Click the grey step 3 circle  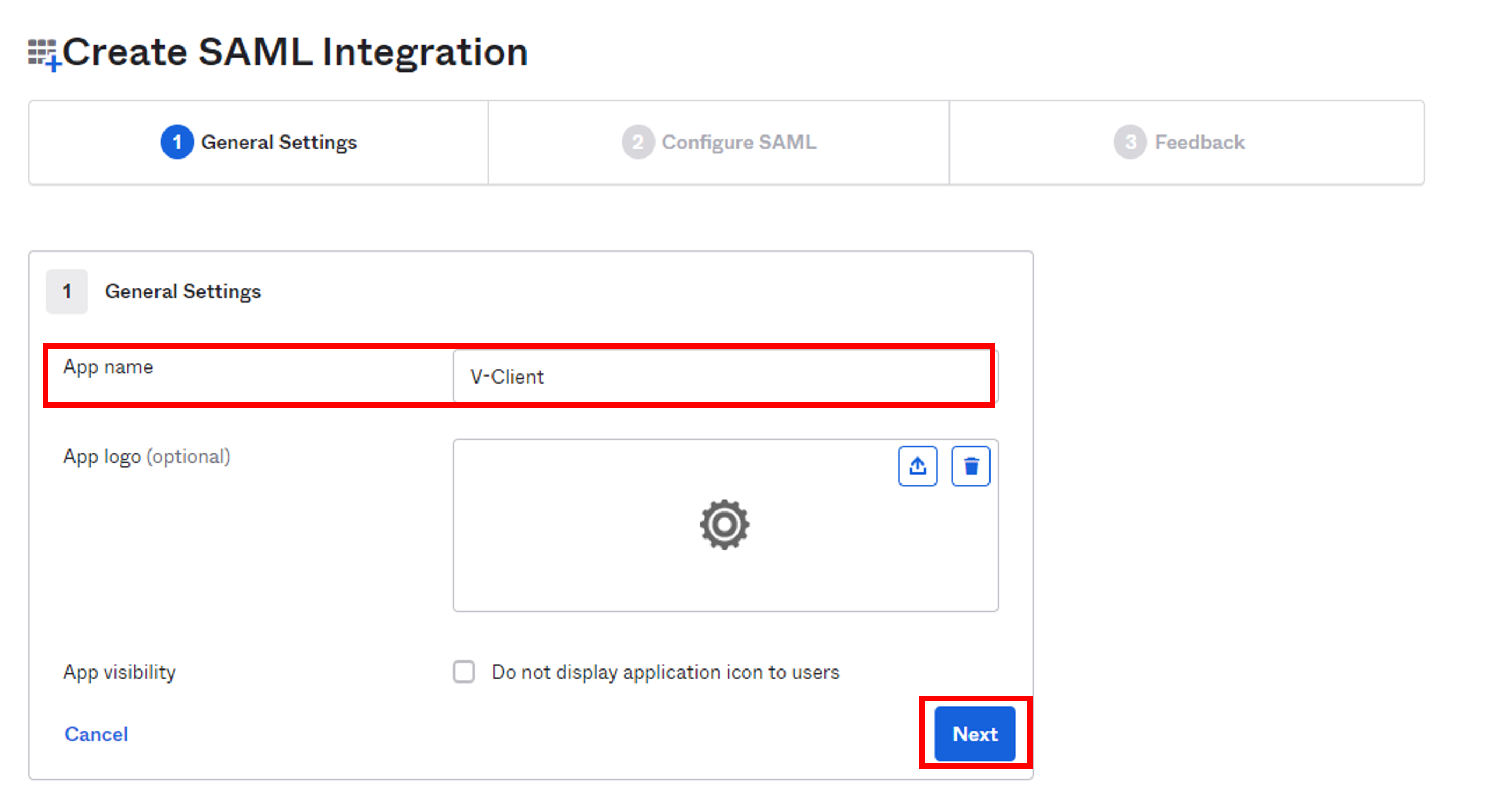[1130, 142]
